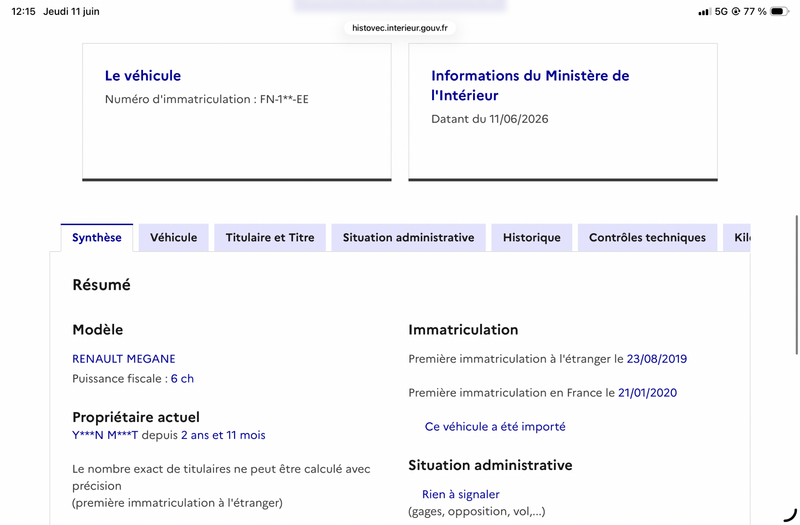Screen dimensions: 800x525
Task: Click the RENAULT MEGANE model text
Action: (123, 359)
